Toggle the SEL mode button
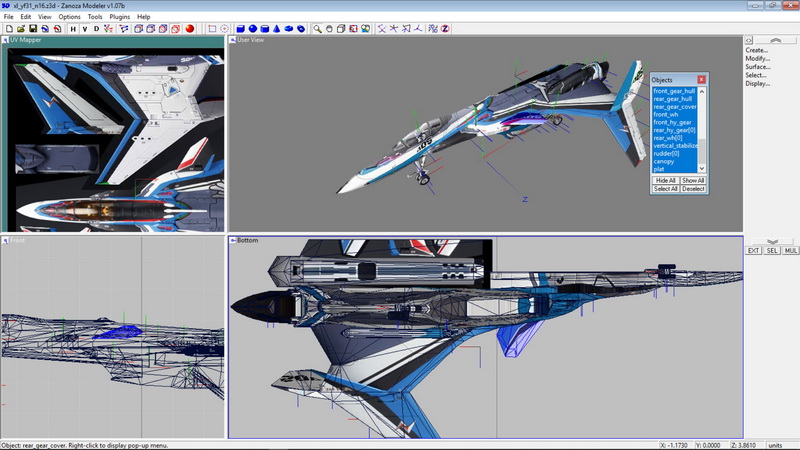This screenshot has height=450, width=800. coord(772,251)
